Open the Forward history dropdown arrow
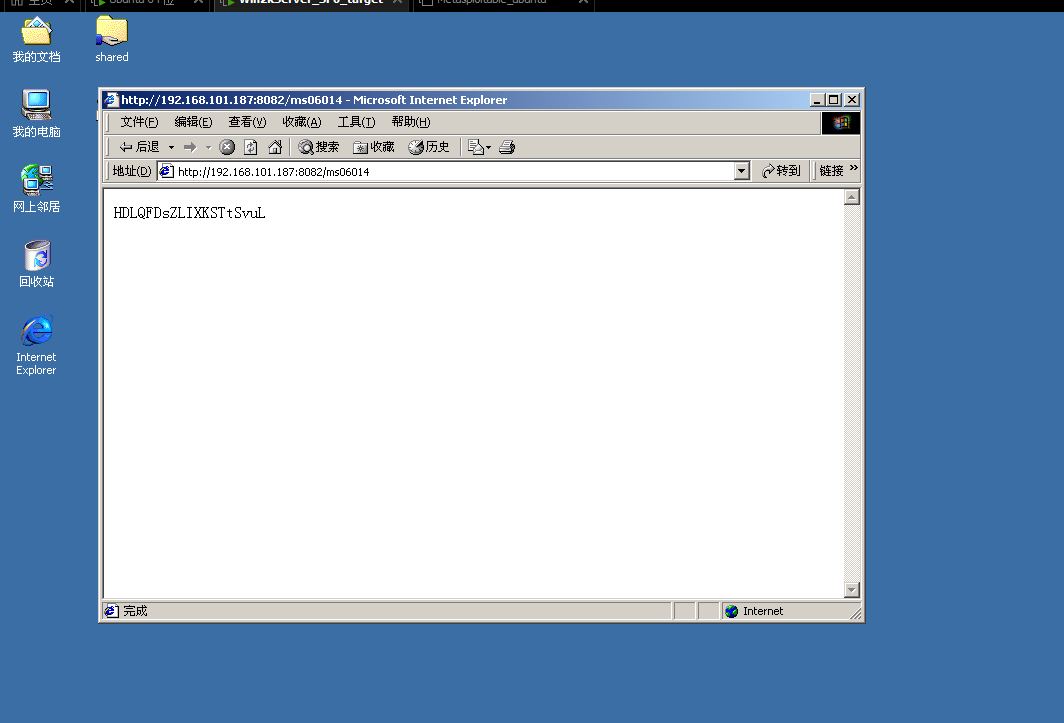Viewport: 1064px width, 723px height. (208, 147)
